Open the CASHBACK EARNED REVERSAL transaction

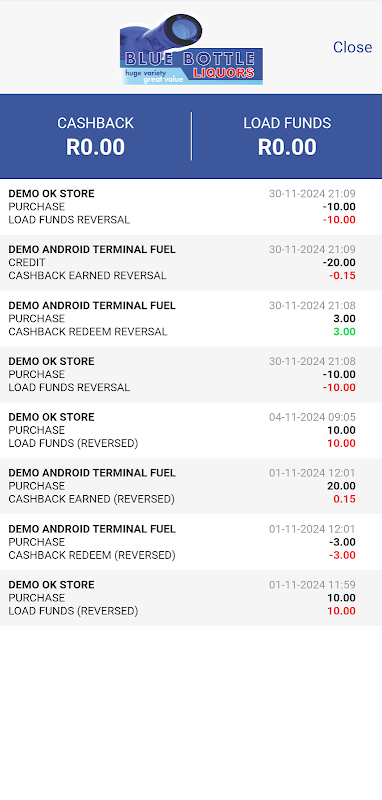click(191, 263)
